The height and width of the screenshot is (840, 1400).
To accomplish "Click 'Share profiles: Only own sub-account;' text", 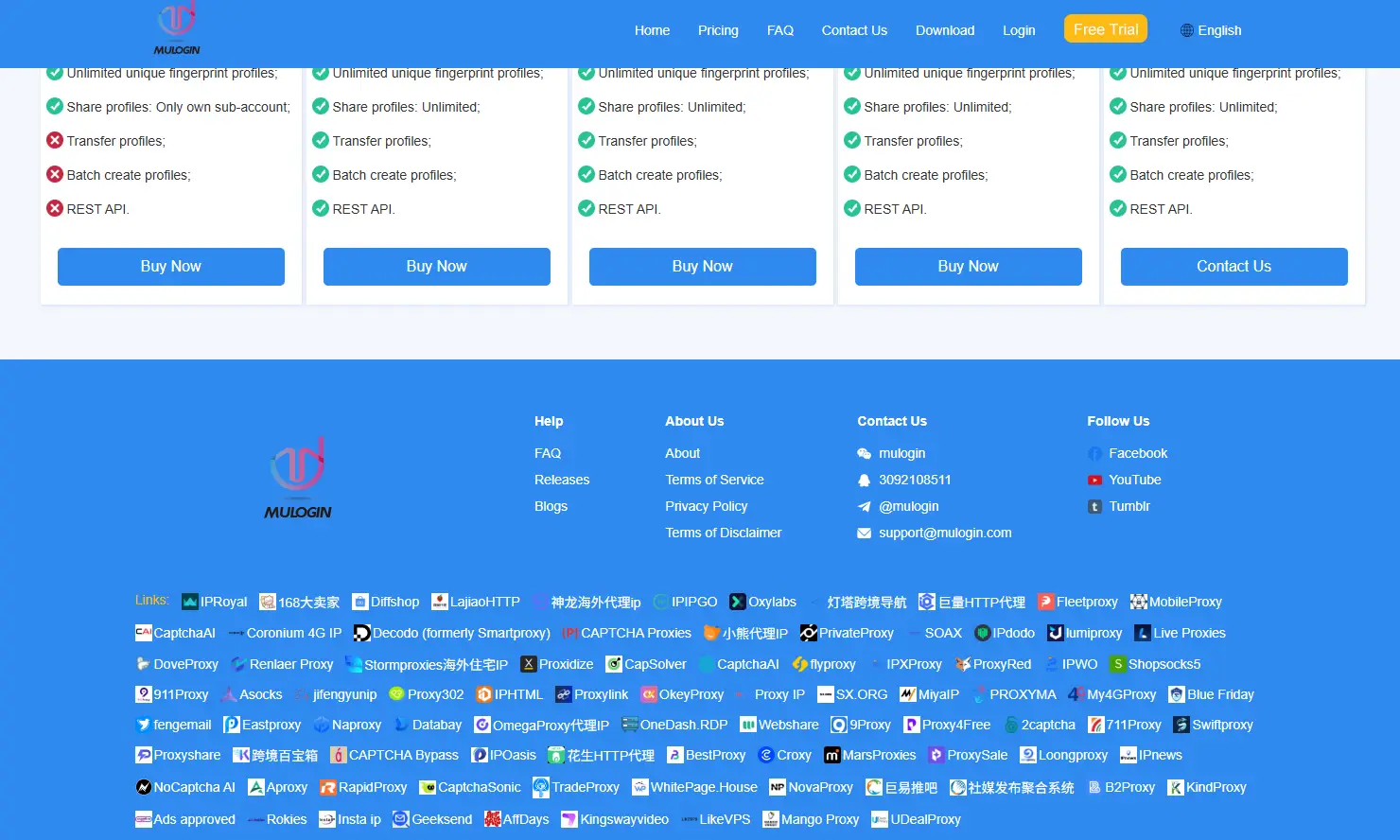I will (179, 107).
